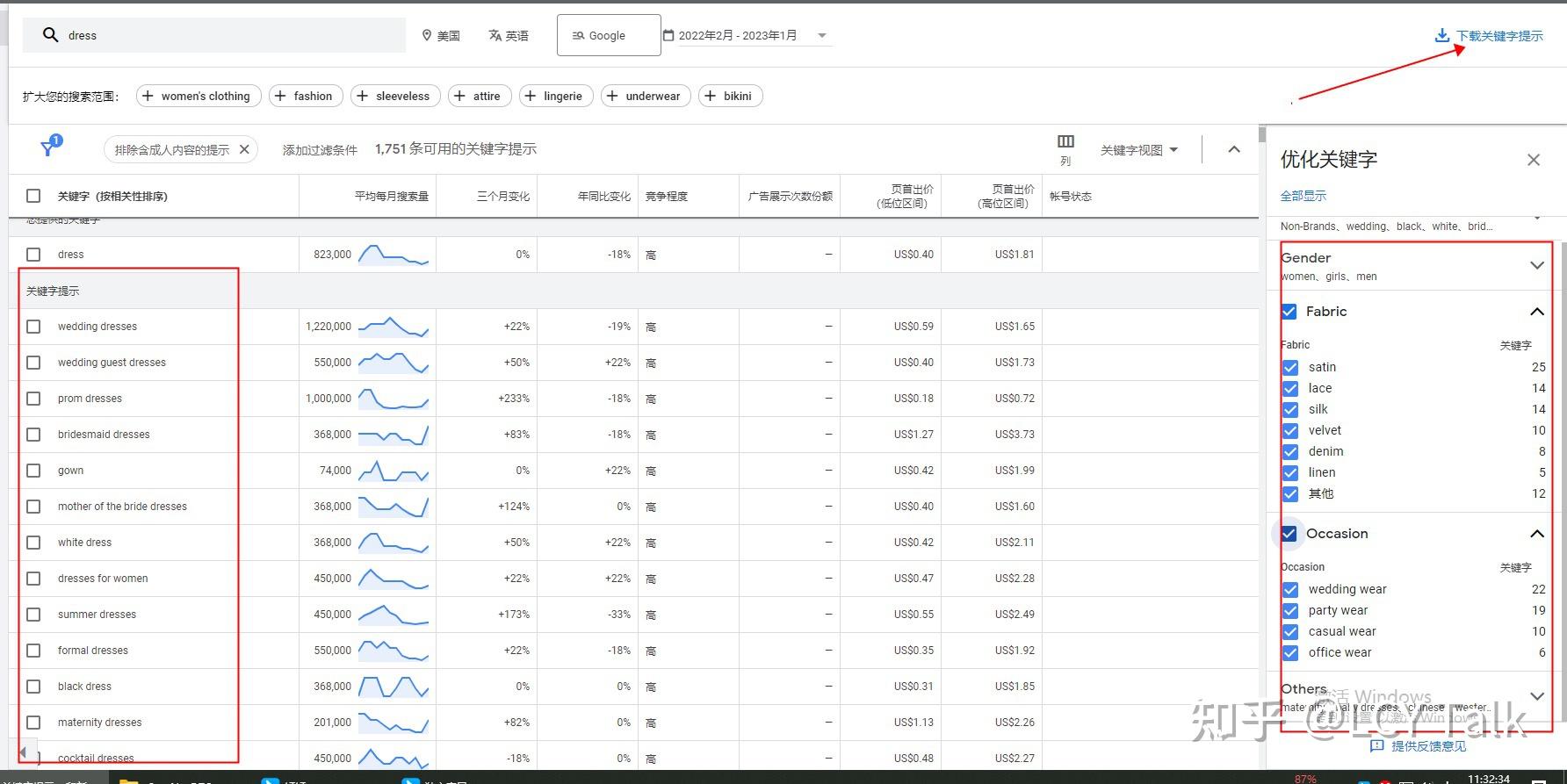
Task: Click the language translate icon for 英语
Action: pyautogui.click(x=495, y=35)
